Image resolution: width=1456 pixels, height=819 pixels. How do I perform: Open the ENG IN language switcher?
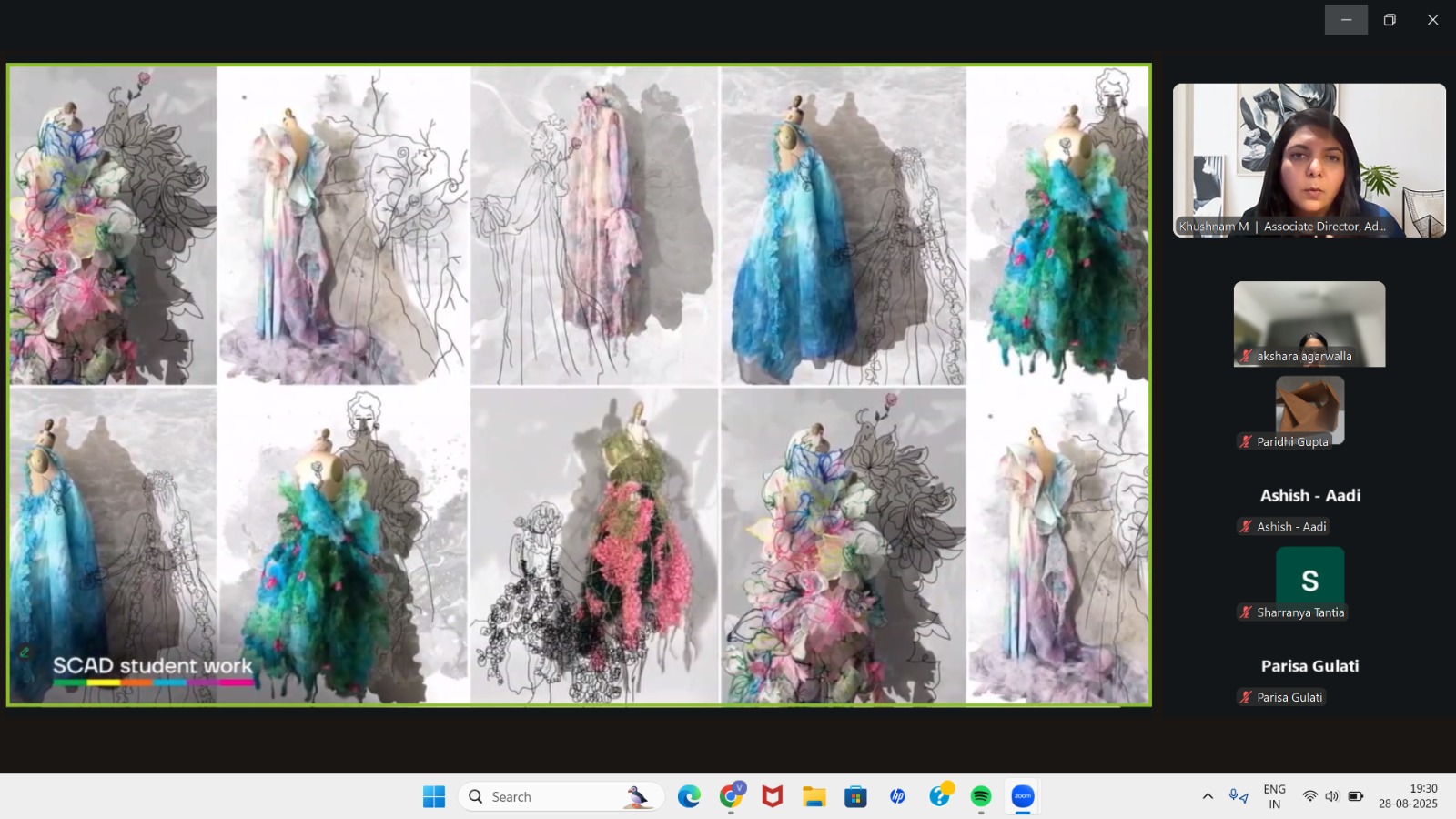[1274, 797]
